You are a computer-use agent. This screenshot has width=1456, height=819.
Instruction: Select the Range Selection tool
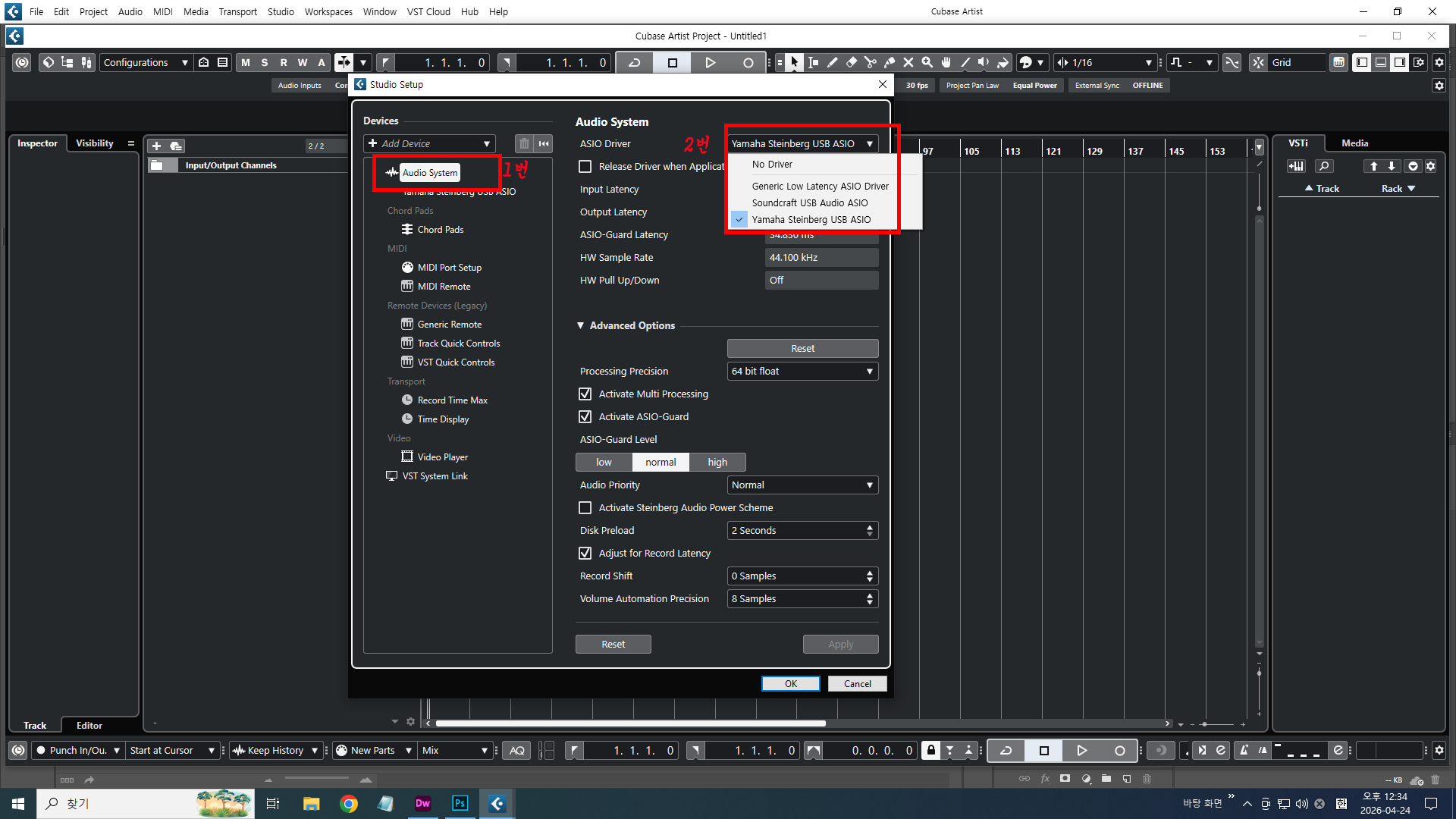click(x=813, y=62)
